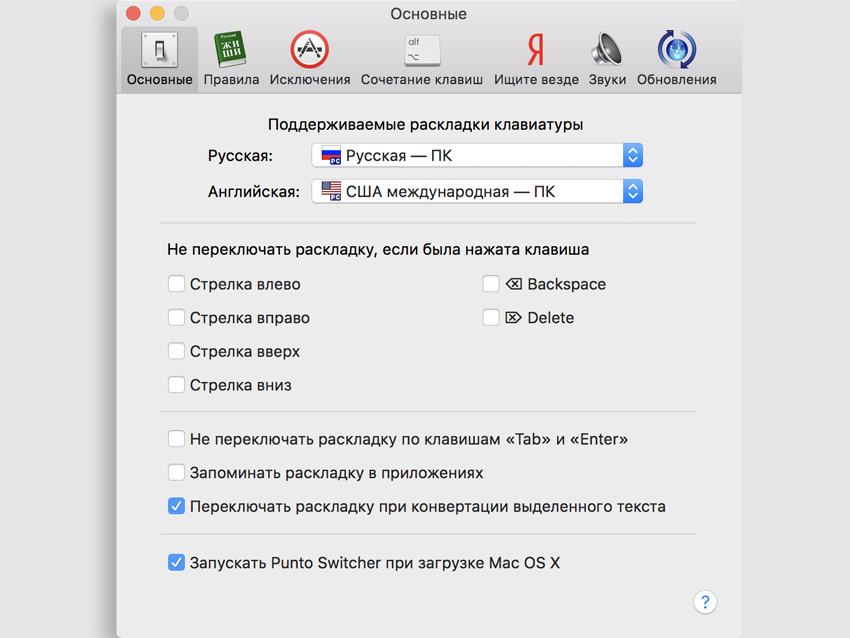Switch to the Звуки tab label
The width and height of the screenshot is (850, 638).
pos(607,80)
